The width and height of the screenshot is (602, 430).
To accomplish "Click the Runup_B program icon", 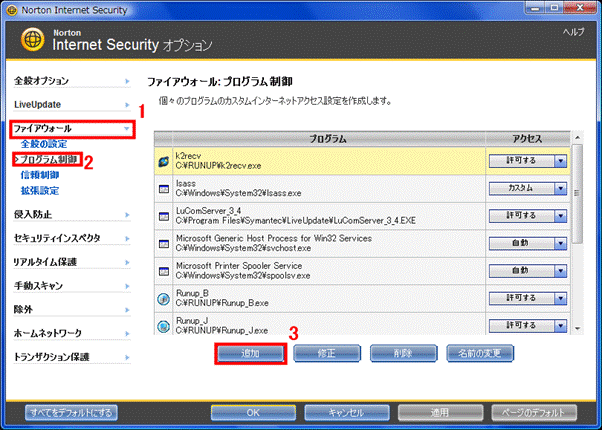I will coord(164,299).
